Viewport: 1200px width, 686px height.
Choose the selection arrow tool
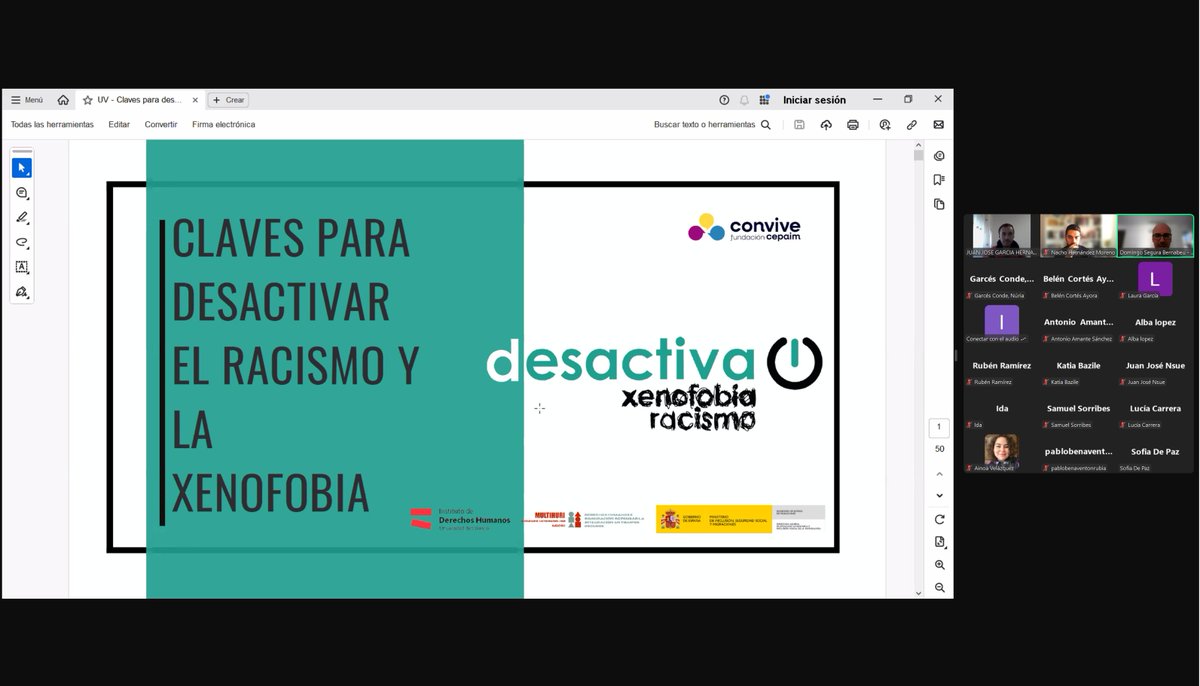tap(22, 168)
